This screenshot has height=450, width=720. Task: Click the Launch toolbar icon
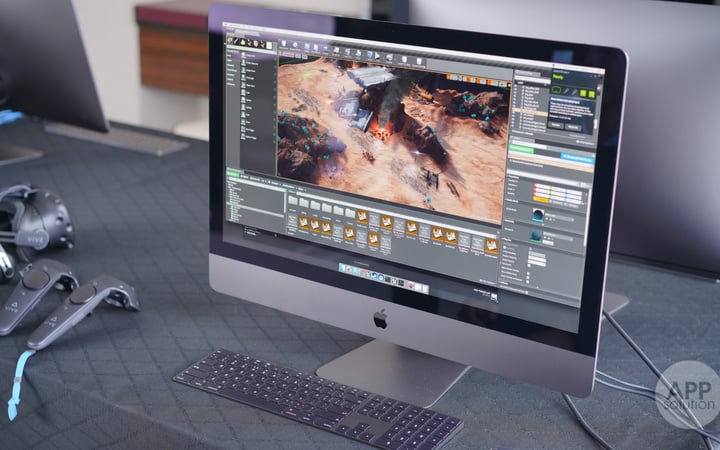[389, 58]
